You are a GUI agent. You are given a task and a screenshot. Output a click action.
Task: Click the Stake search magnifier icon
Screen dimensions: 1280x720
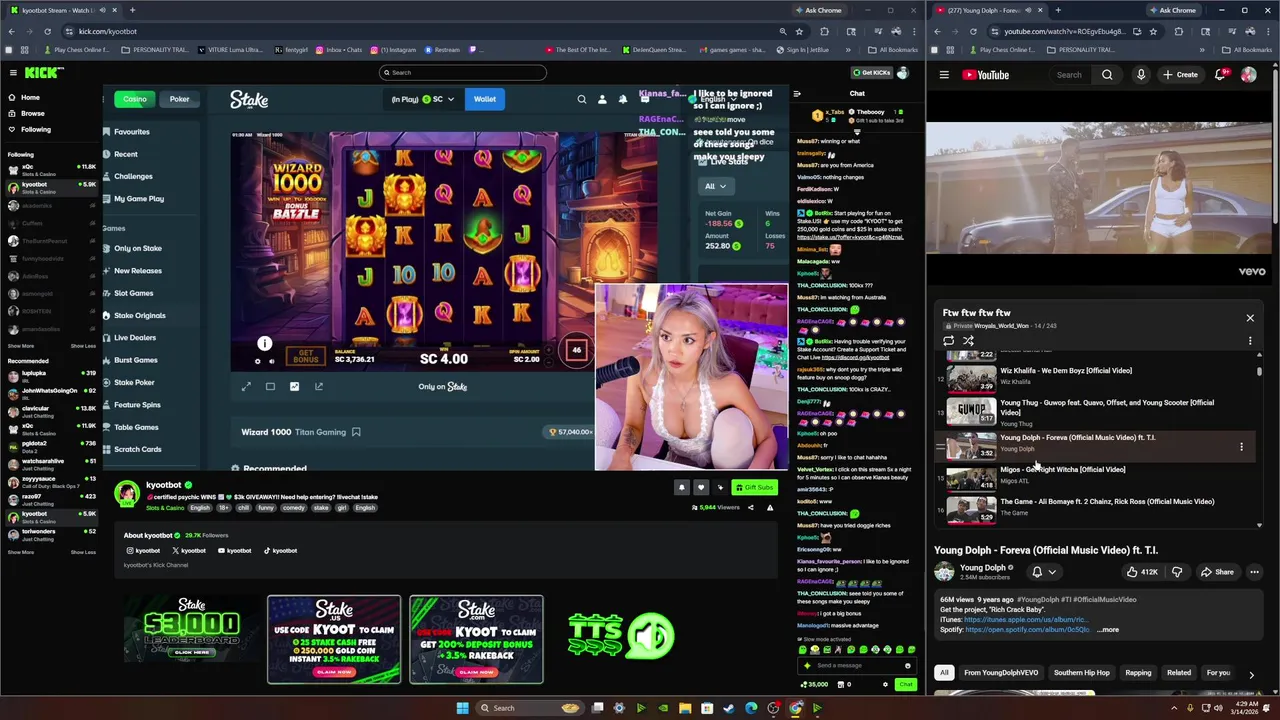coord(581,99)
